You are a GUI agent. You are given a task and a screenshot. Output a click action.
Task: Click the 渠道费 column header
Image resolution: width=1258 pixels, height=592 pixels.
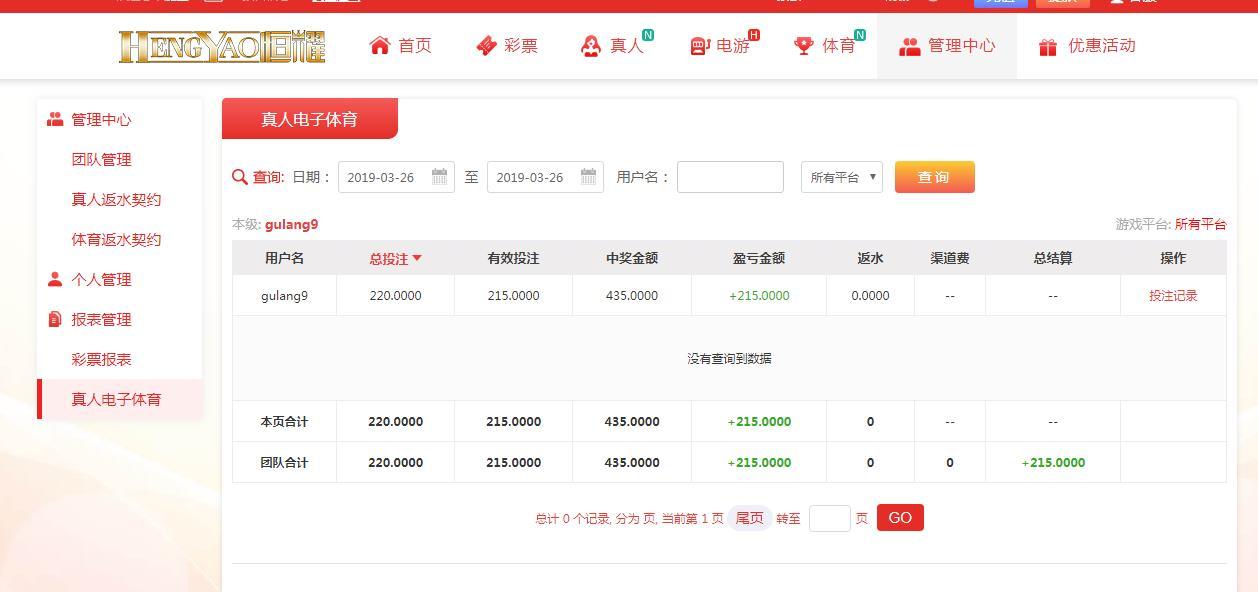tap(950, 258)
